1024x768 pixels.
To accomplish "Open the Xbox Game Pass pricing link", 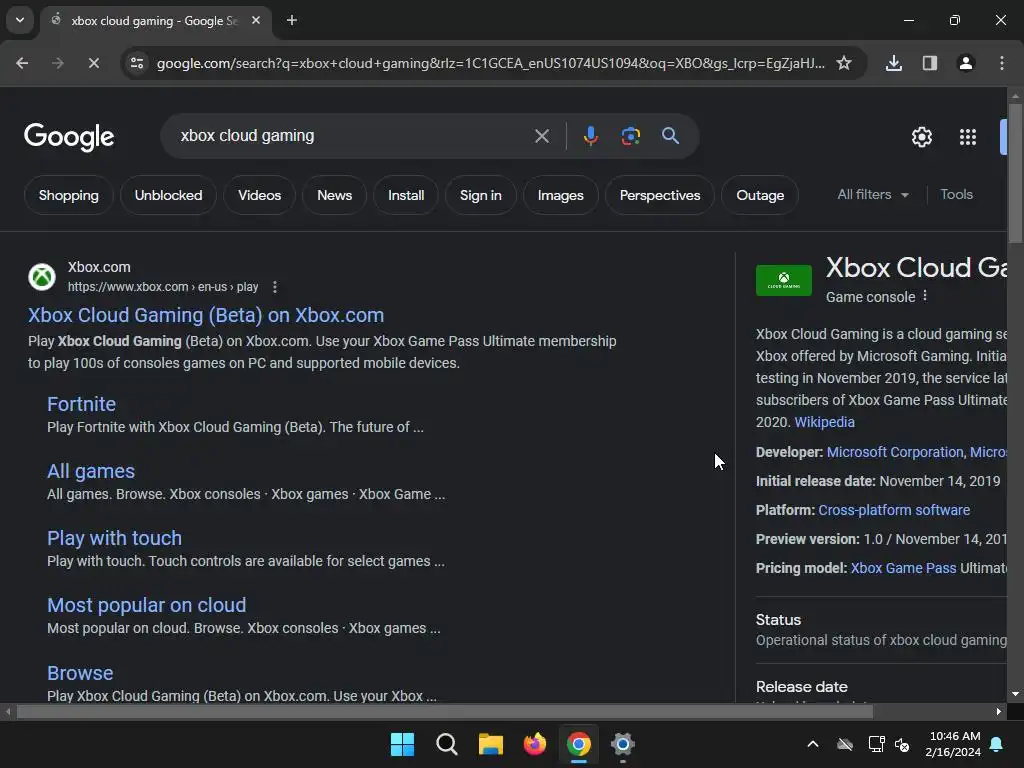I will 903,568.
